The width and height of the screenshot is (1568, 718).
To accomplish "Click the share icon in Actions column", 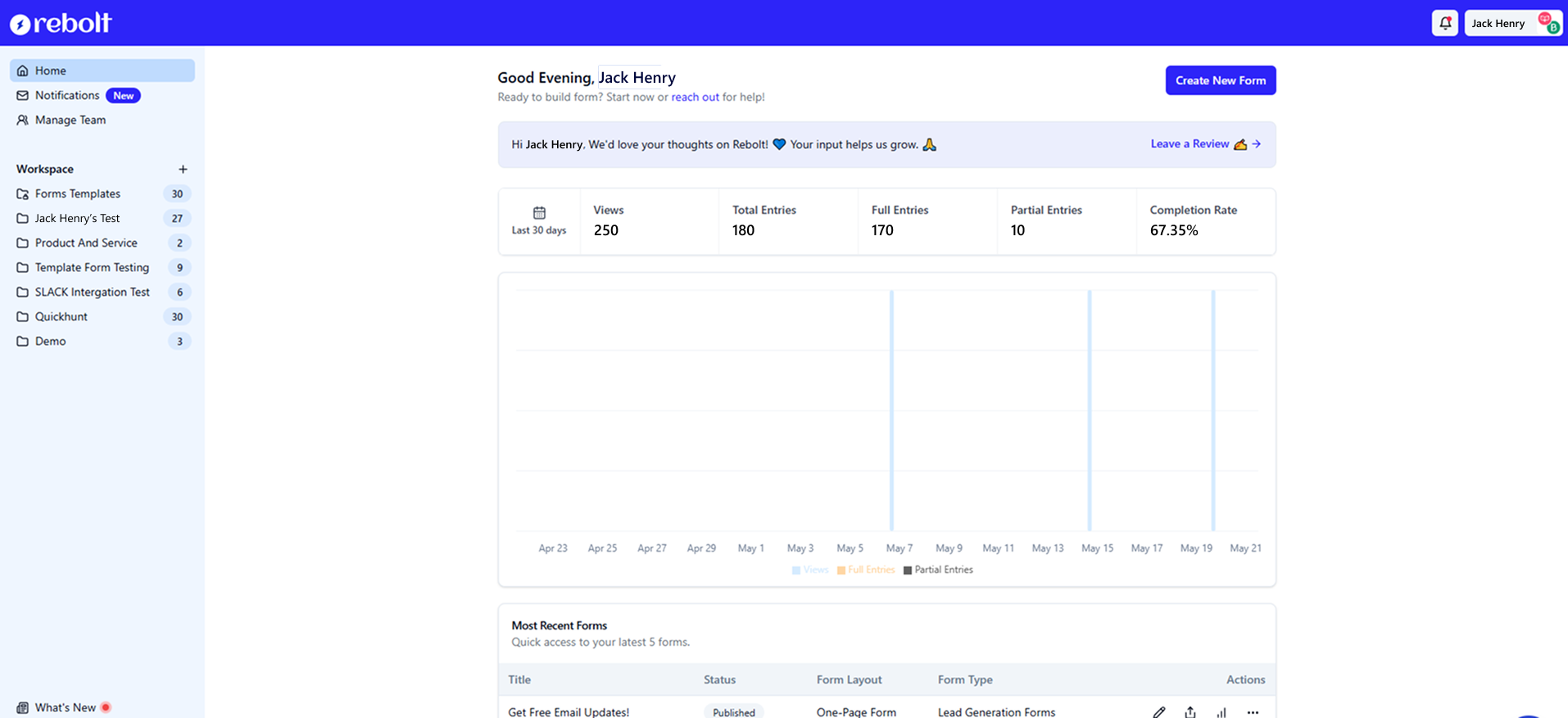I will coord(1190,711).
